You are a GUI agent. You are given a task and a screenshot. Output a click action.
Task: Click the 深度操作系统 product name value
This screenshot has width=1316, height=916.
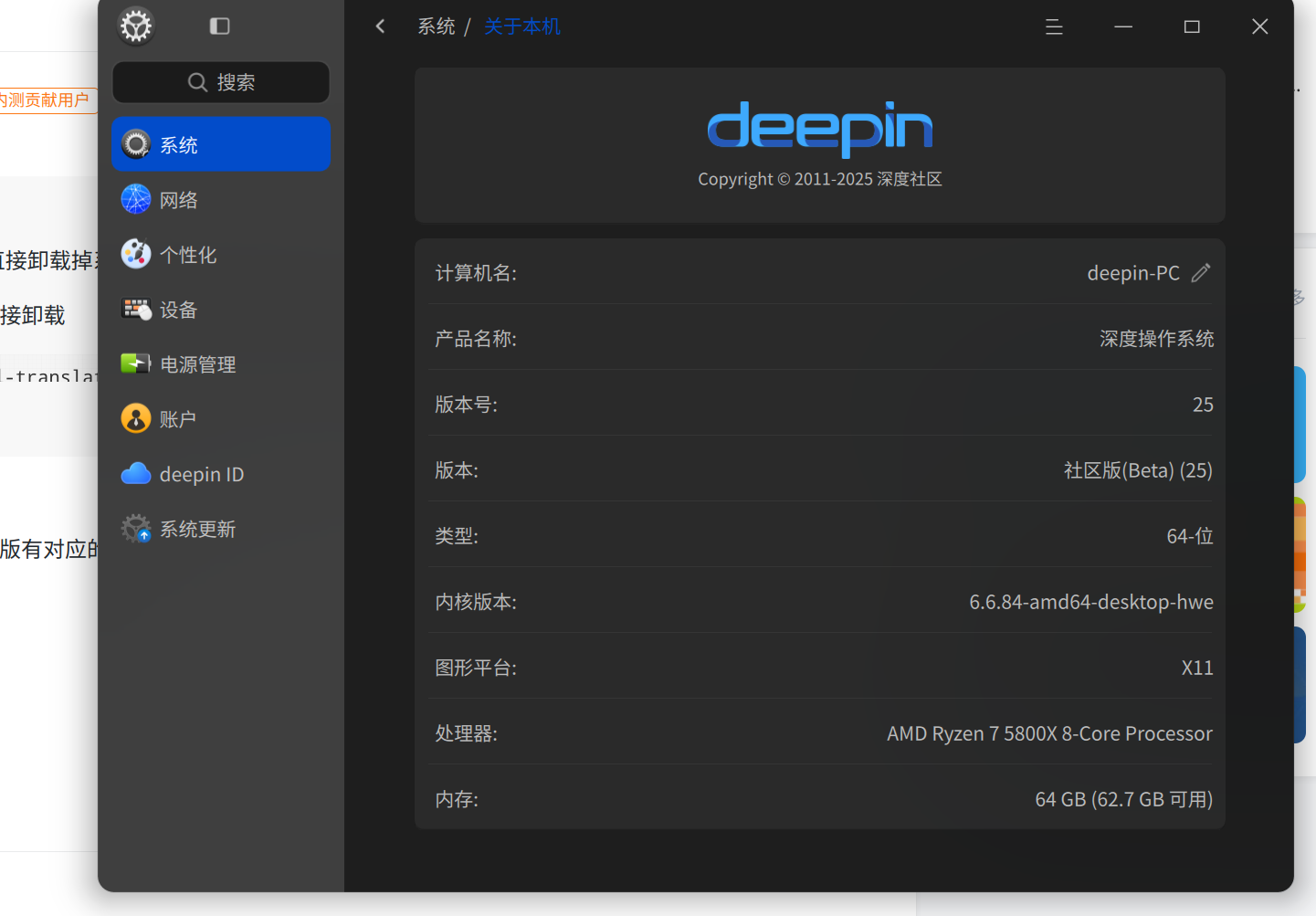point(1156,339)
